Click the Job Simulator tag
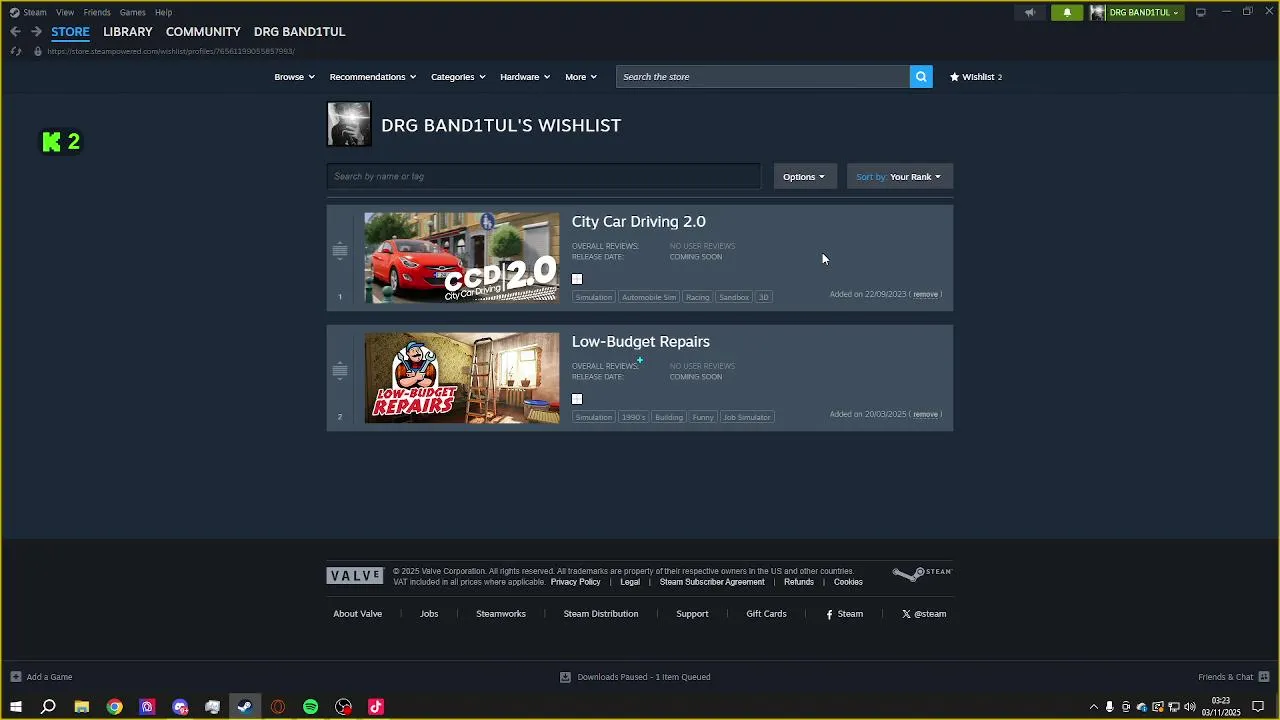Screen dimensions: 1280x720 coord(747,417)
